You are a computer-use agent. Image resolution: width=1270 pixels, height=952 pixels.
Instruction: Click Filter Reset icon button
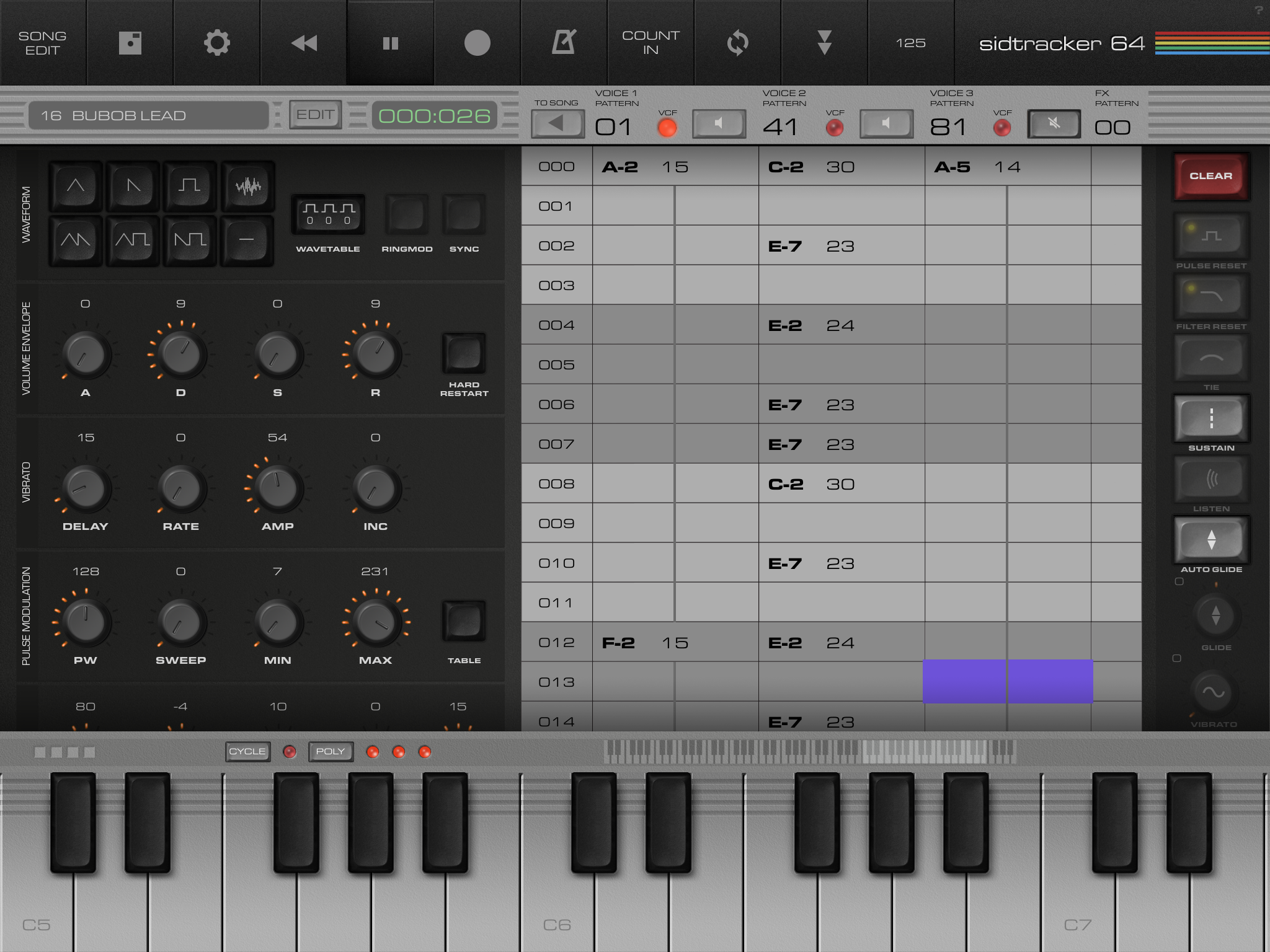pos(1210,296)
